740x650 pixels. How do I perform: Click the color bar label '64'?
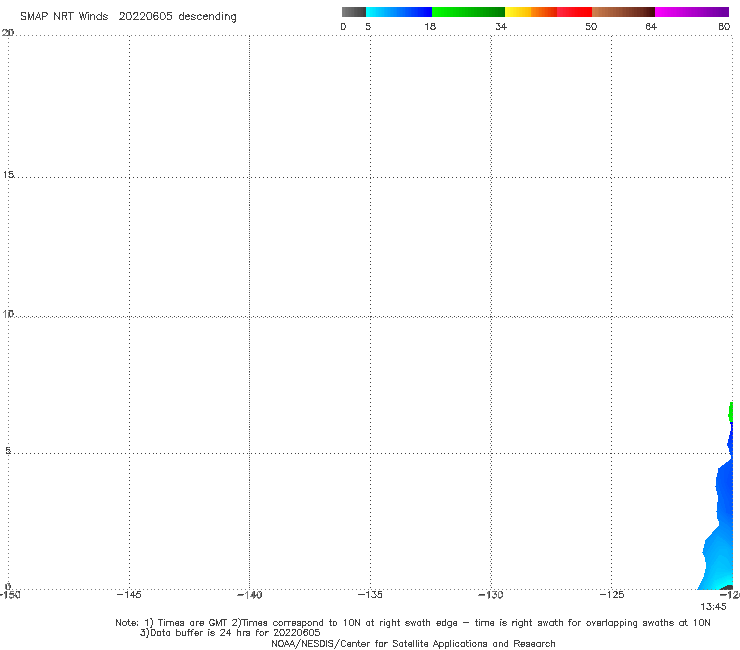point(651,27)
